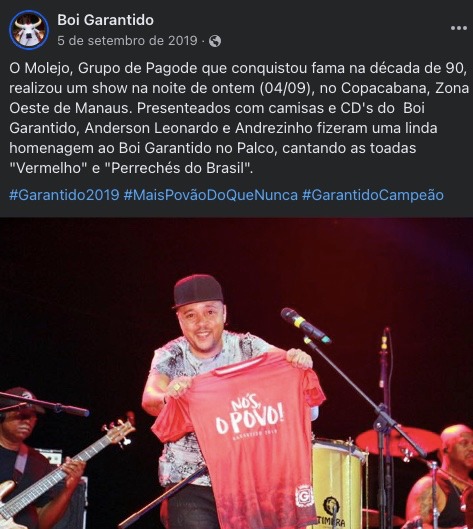Image resolution: width=473 pixels, height=529 pixels.
Task: Click "Perrechés do Brasil" in the post text
Action: click(x=177, y=168)
